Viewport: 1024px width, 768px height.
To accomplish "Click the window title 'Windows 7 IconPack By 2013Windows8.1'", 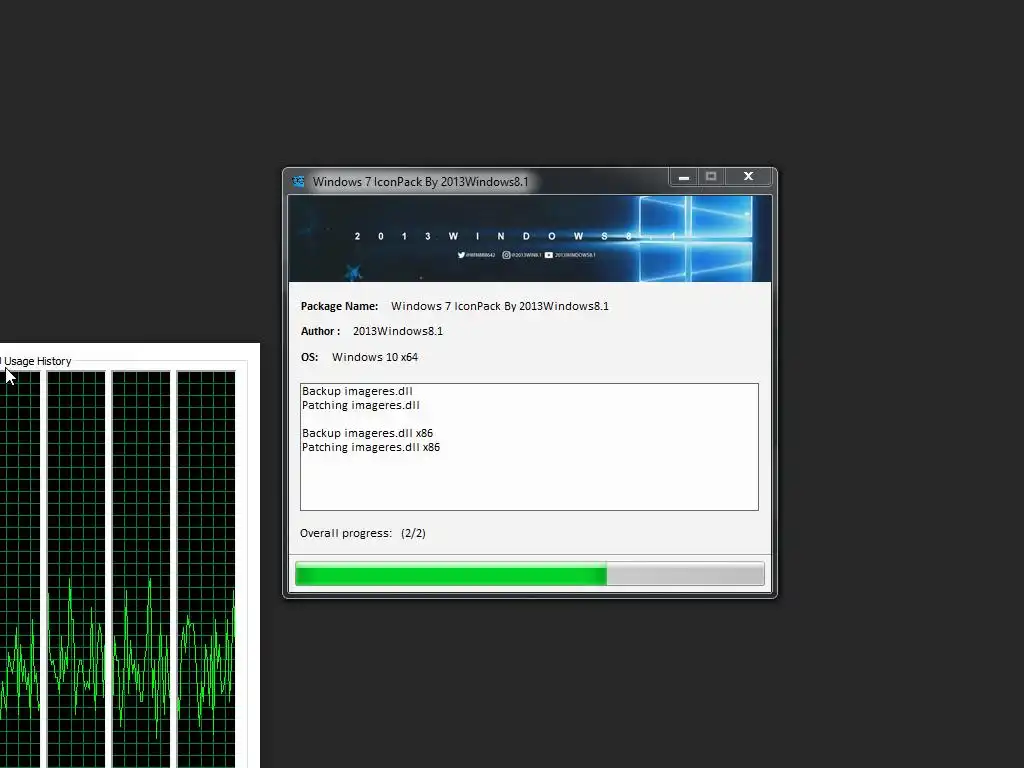I will 421,182.
